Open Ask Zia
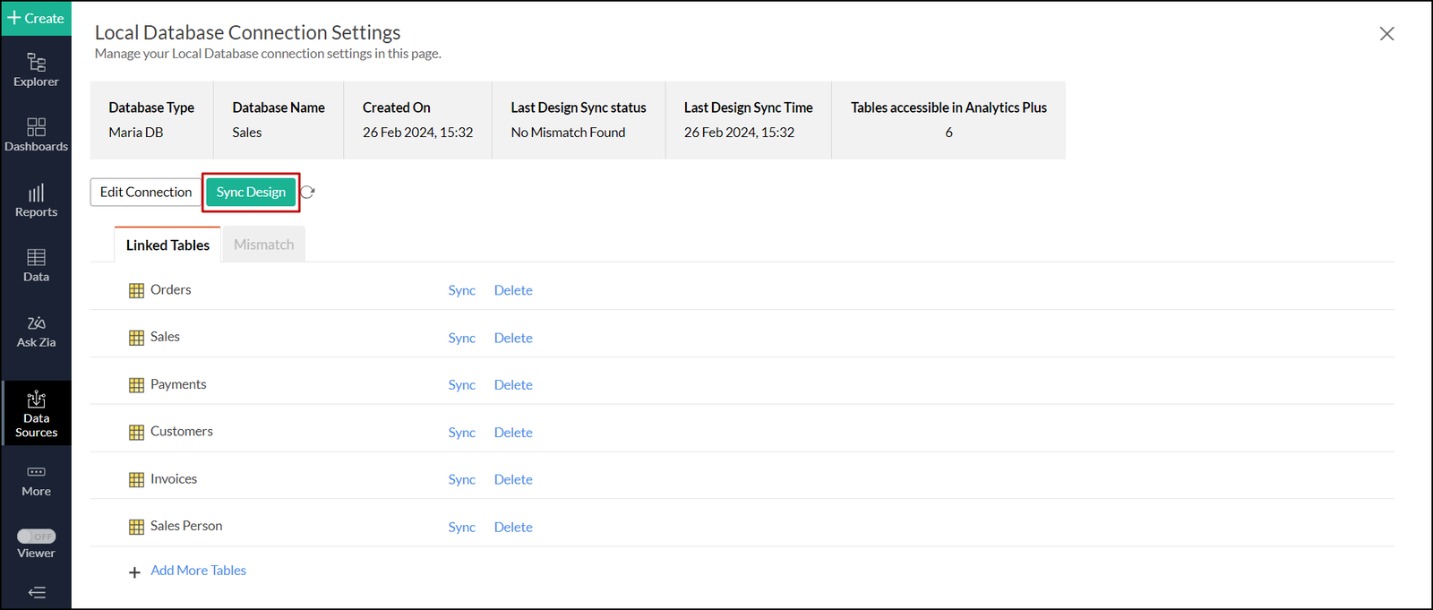This screenshot has width=1433, height=610. tap(36, 330)
